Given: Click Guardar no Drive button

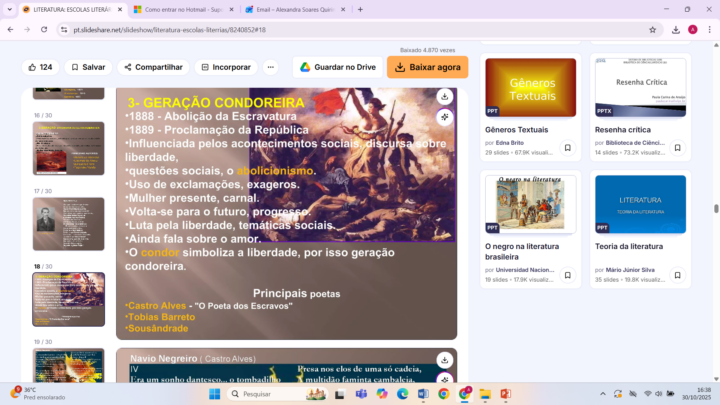Looking at the screenshot, I should tap(337, 67).
